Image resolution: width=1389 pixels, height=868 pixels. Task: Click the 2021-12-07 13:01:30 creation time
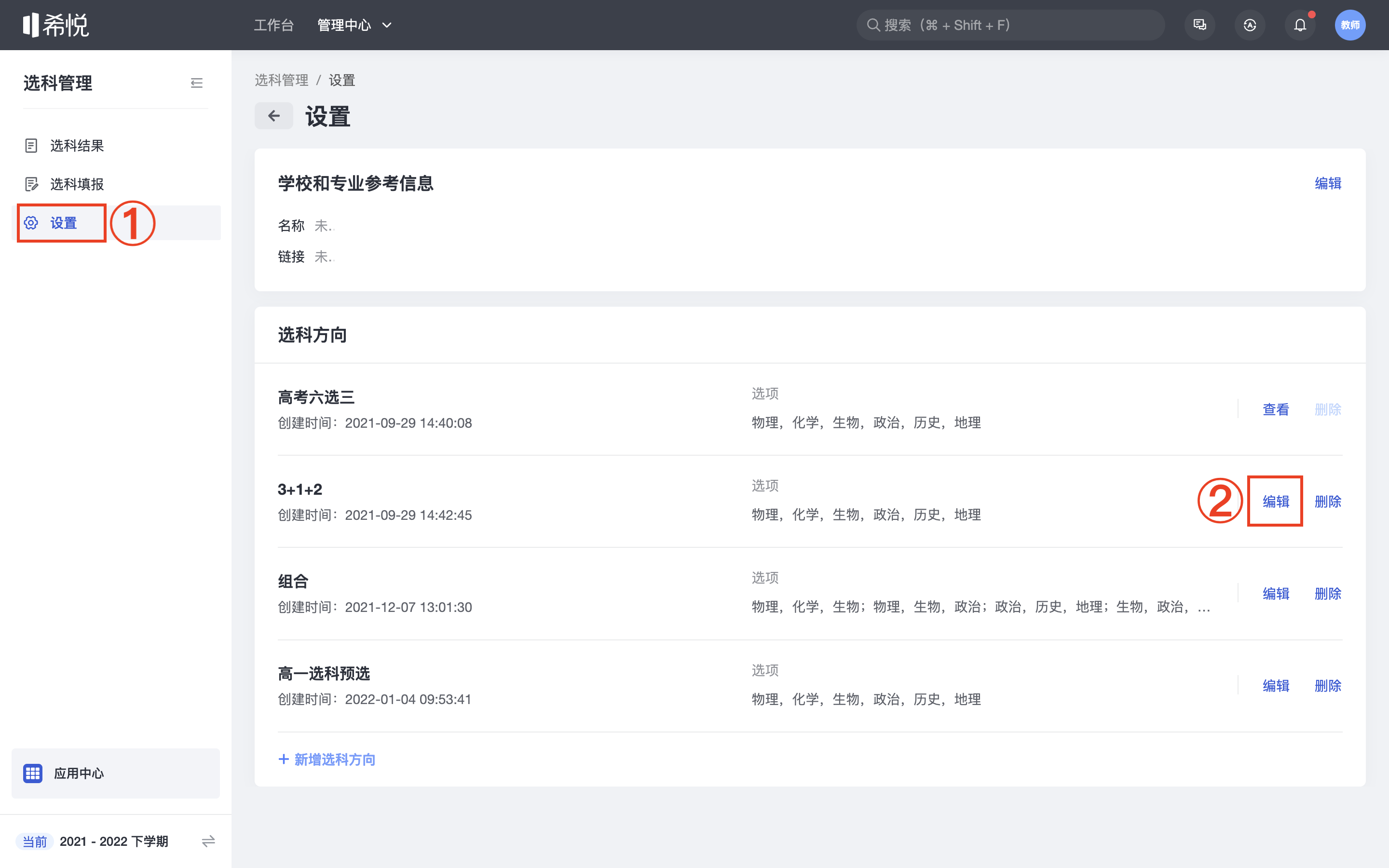click(x=408, y=608)
